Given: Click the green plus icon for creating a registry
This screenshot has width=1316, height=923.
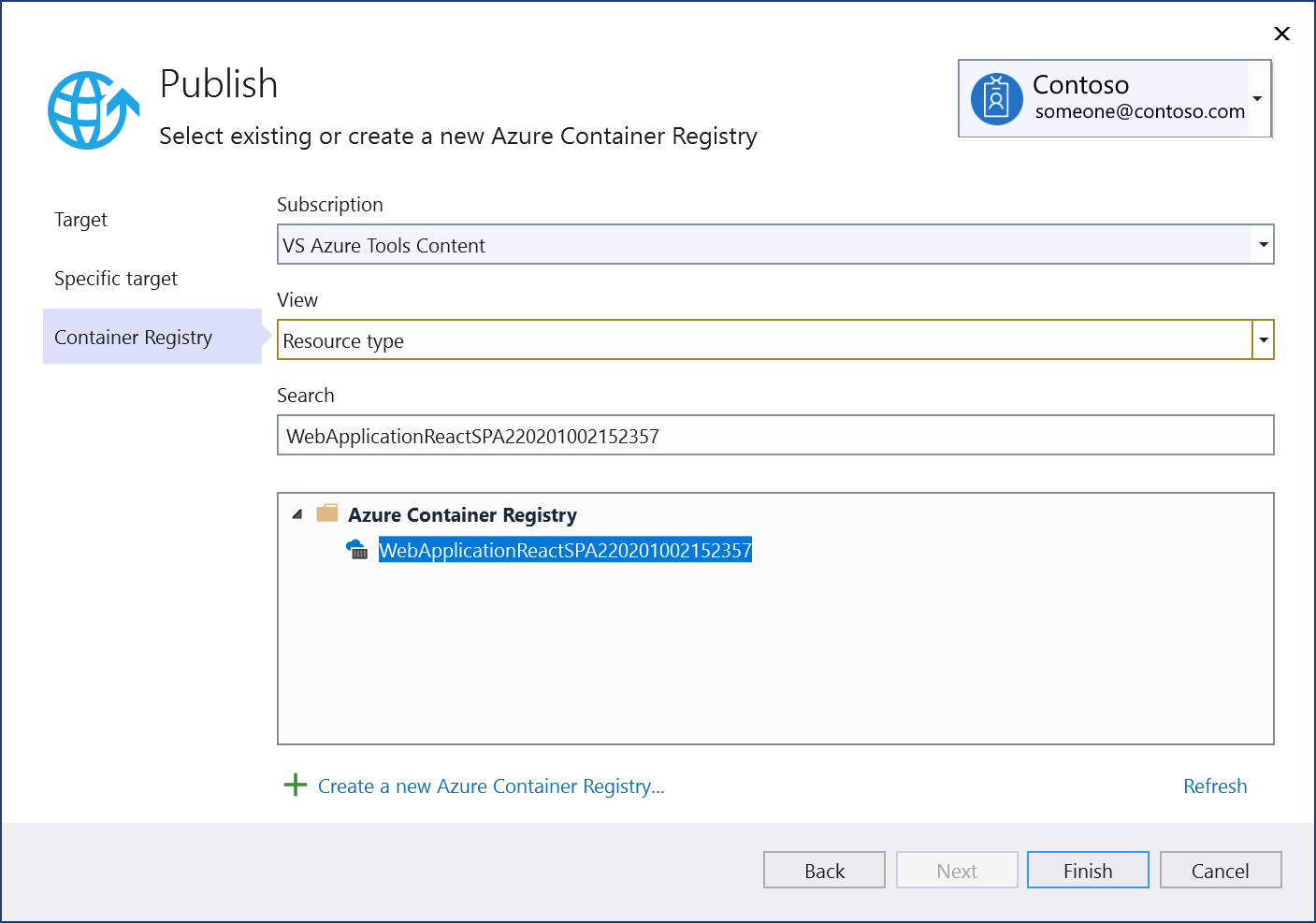Looking at the screenshot, I should point(295,786).
